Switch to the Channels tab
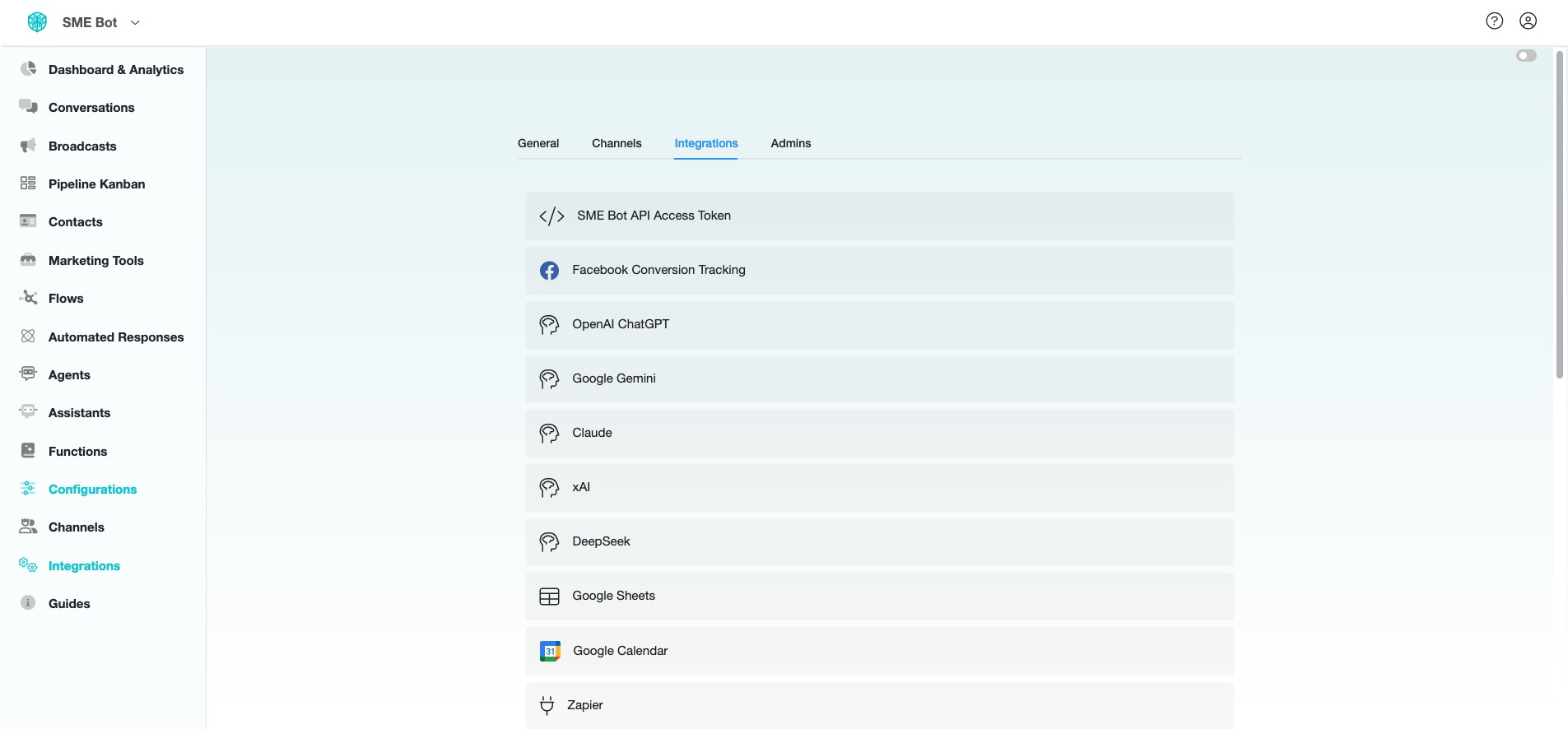 [x=616, y=143]
